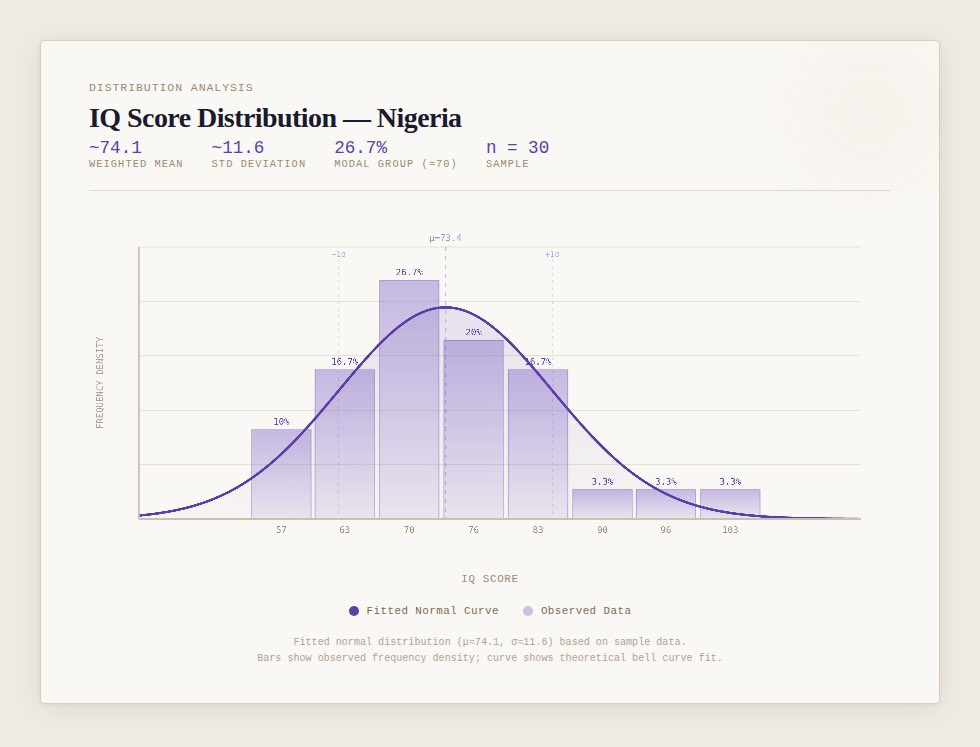Click the x-axis tick label 76
The height and width of the screenshot is (747, 980).
(474, 529)
